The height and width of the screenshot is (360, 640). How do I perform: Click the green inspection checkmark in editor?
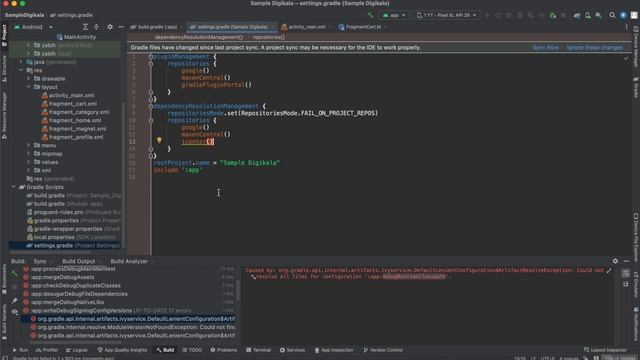(x=626, y=58)
